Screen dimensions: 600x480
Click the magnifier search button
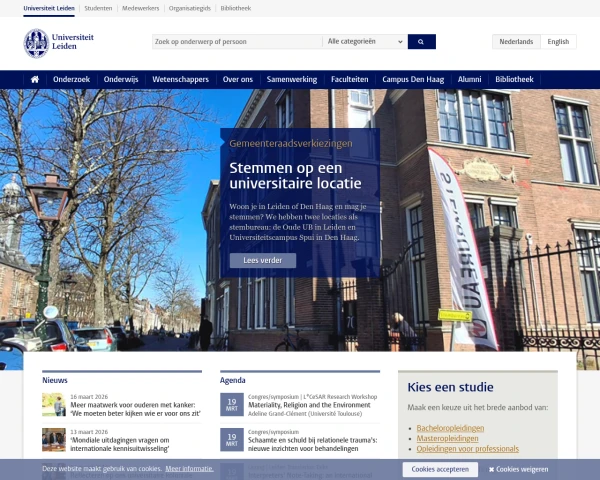tap(421, 42)
